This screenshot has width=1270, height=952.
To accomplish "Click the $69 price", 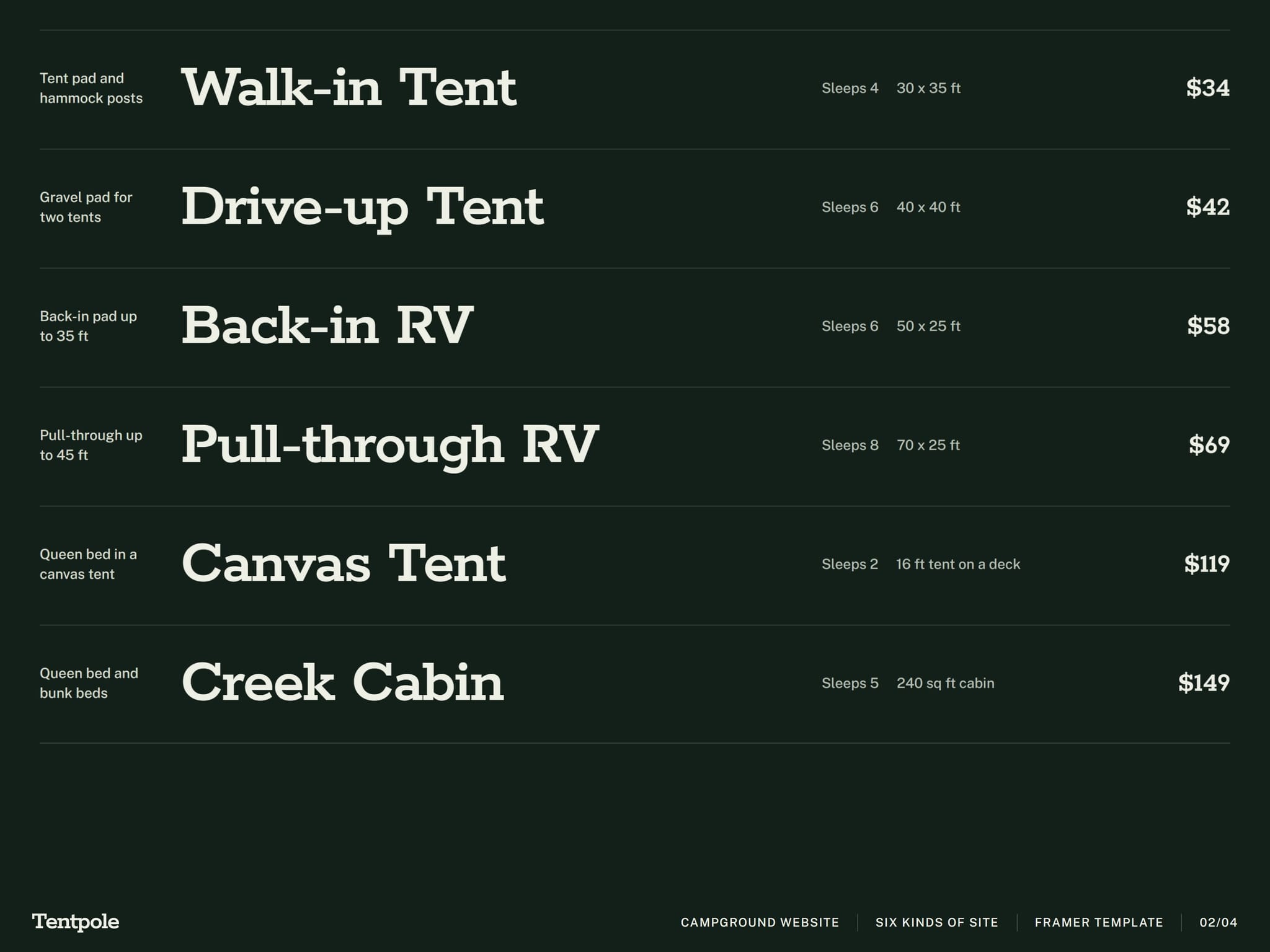I will coord(1209,445).
